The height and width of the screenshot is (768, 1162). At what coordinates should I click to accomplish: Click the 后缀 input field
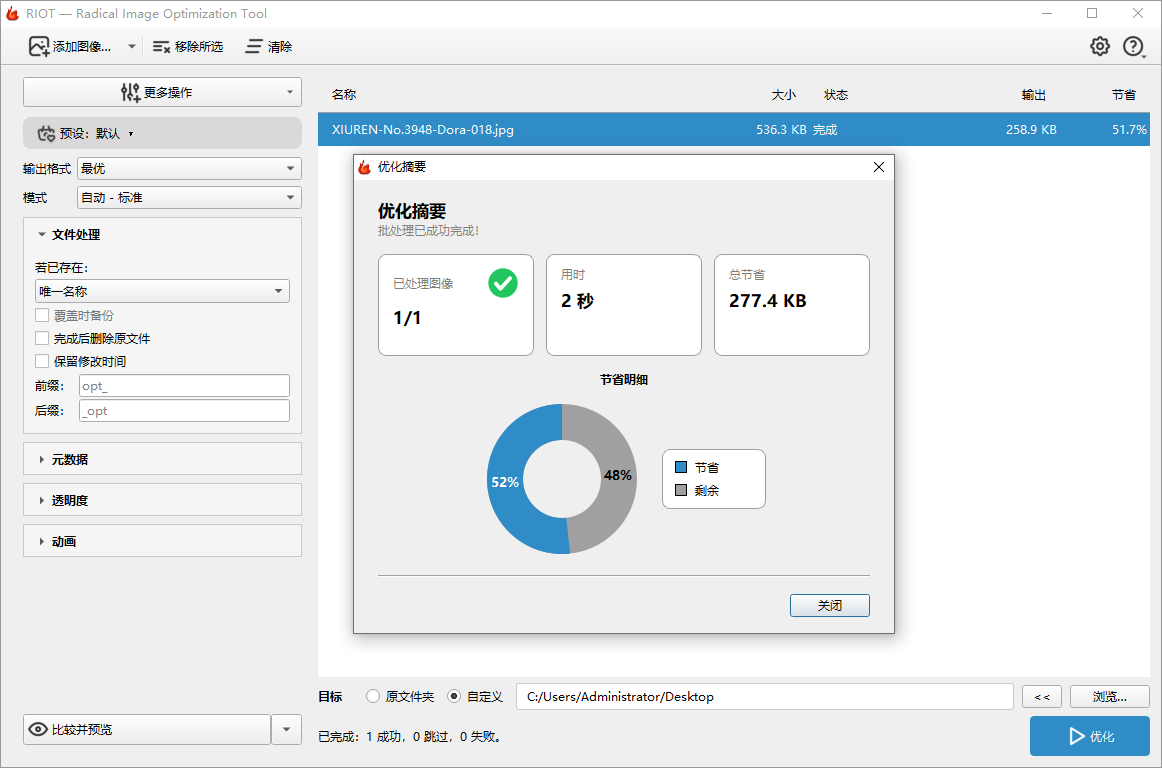point(184,411)
